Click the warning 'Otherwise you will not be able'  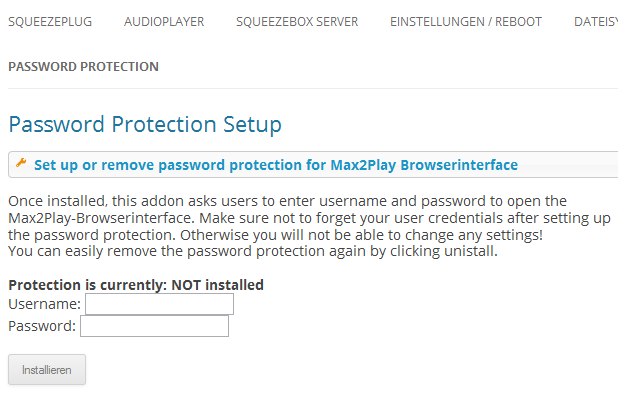pyautogui.click(x=361, y=235)
